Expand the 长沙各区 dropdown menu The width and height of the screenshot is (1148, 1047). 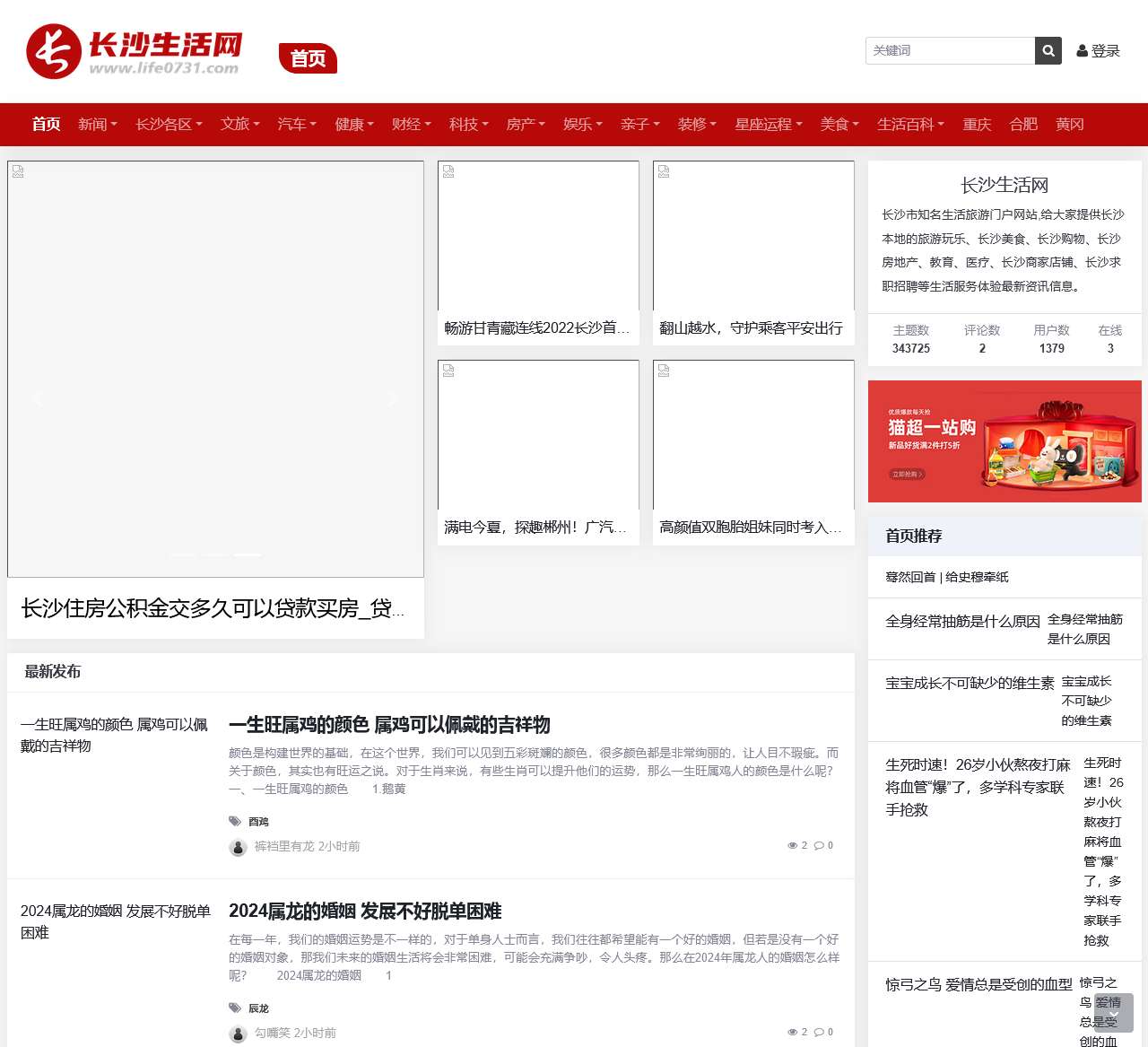tap(169, 125)
